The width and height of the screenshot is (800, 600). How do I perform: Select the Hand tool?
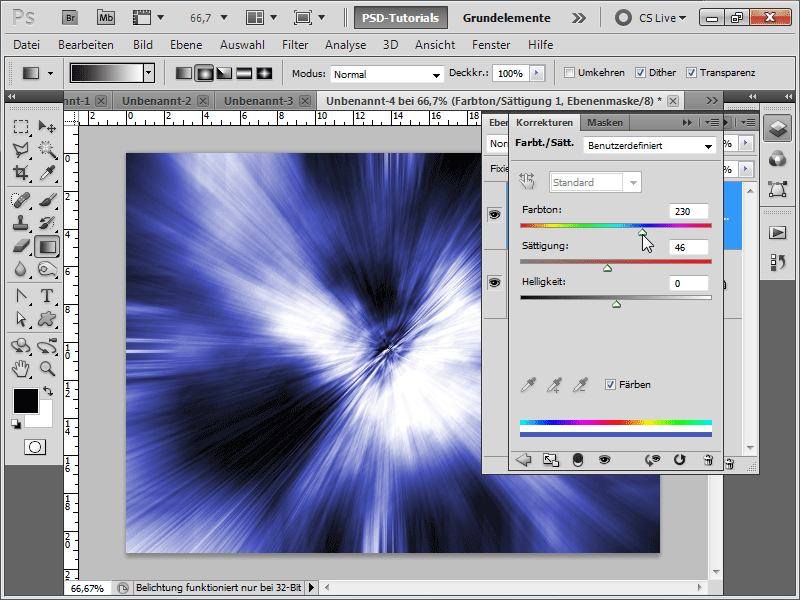click(21, 369)
